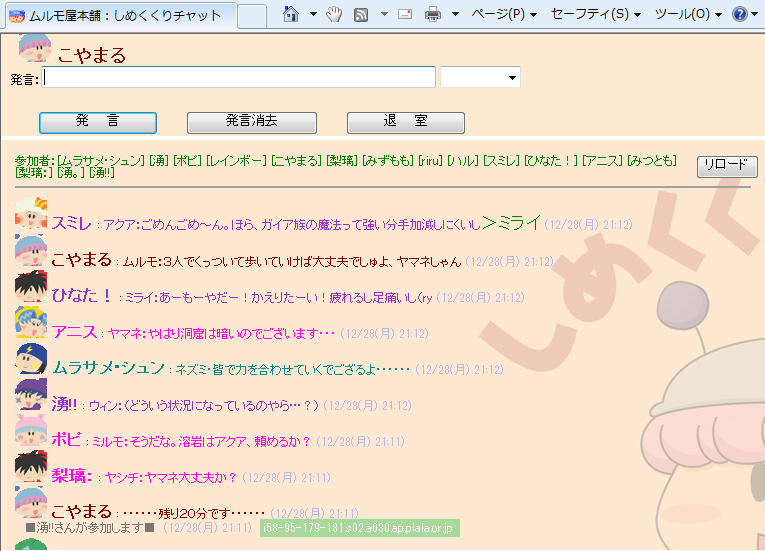The height and width of the screenshot is (551, 765).
Task: Click the 退室 leave room button
Action: [x=405, y=122]
